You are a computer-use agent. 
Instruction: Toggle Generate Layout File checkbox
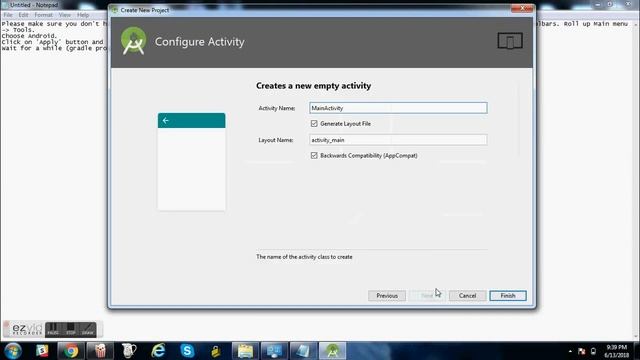(x=314, y=123)
